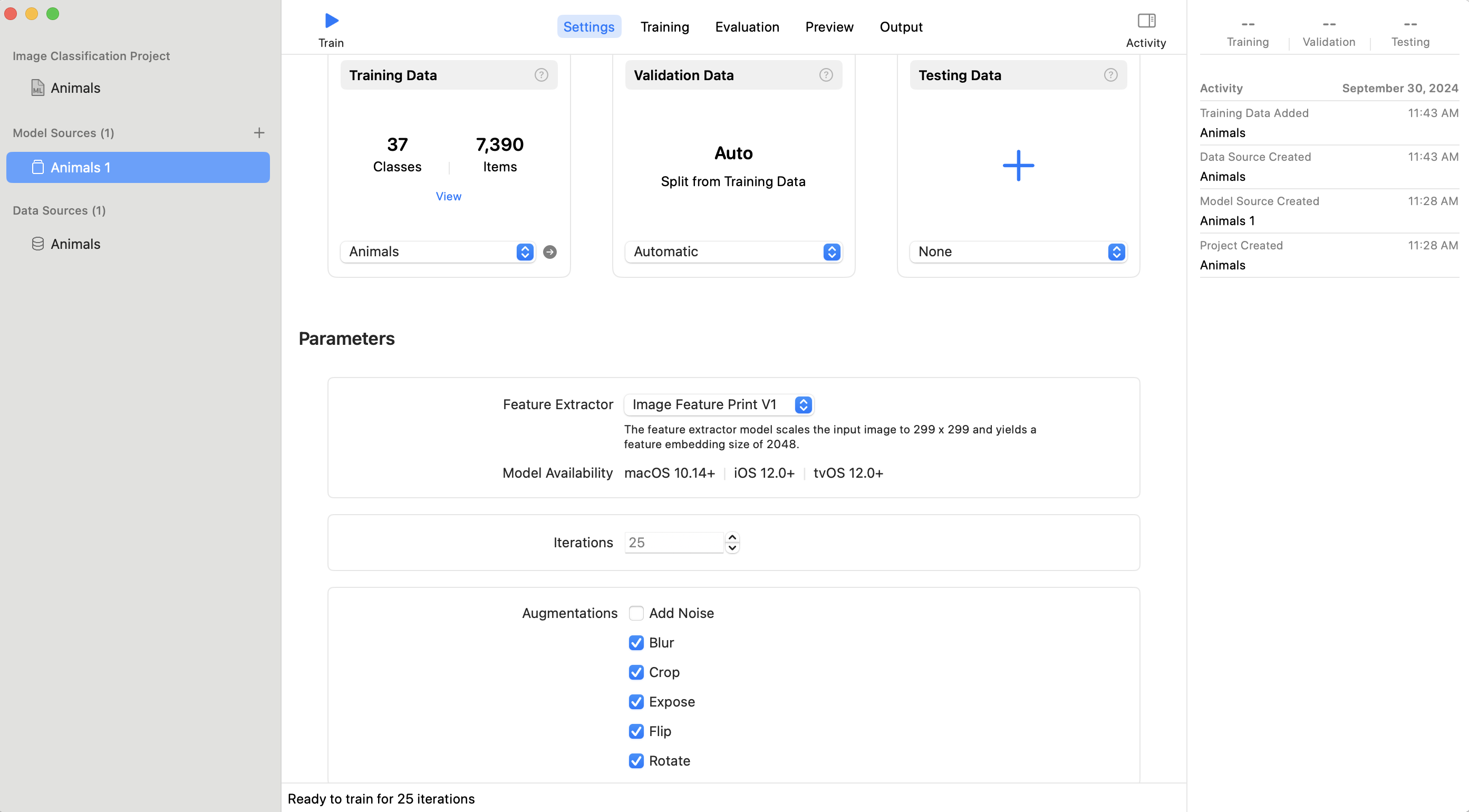Uncheck the Blur augmentation
The image size is (1469, 812).
636,643
